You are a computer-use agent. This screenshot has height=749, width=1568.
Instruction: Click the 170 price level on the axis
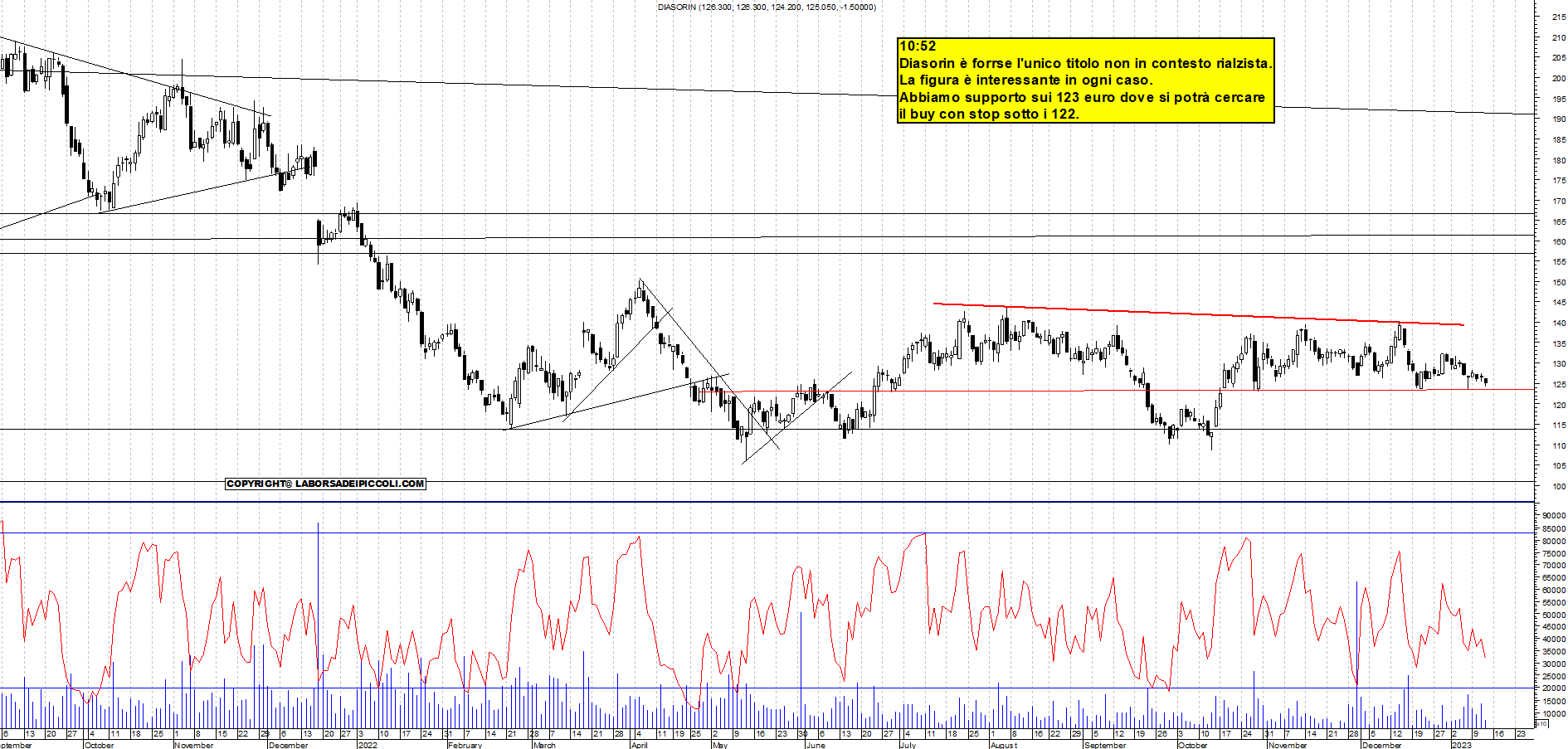(x=1557, y=201)
